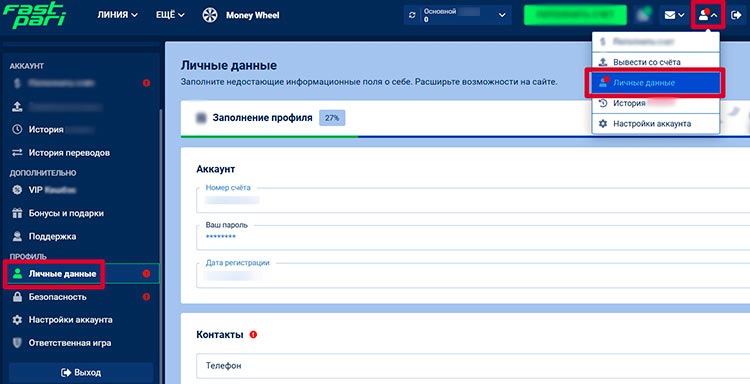Click the Fastpari logo
The height and width of the screenshot is (384, 750).
click(34, 15)
